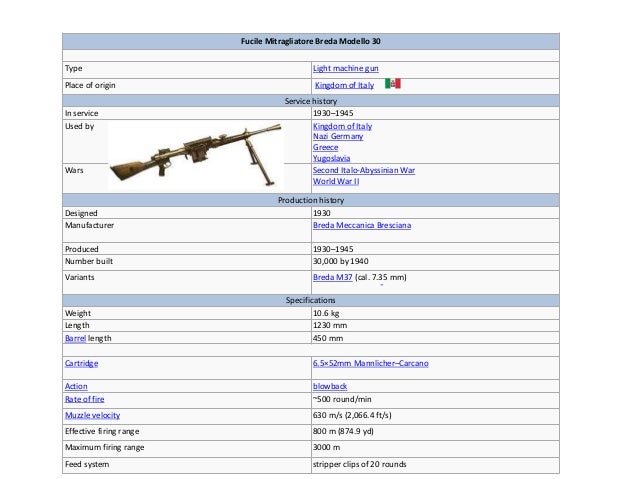Image resolution: width=638 pixels, height=479 pixels.
Task: Select the title Fucile Mitragliatore Breda Modello 30
Action: click(310, 41)
